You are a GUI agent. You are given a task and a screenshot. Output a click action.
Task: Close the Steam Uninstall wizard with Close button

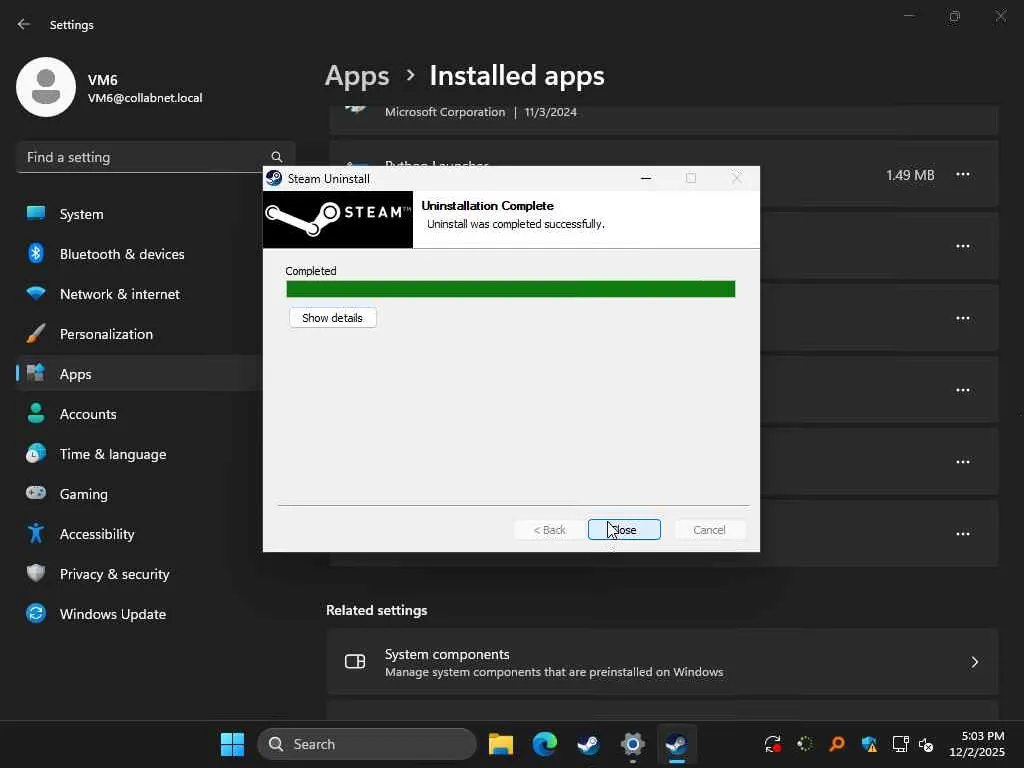tap(624, 530)
